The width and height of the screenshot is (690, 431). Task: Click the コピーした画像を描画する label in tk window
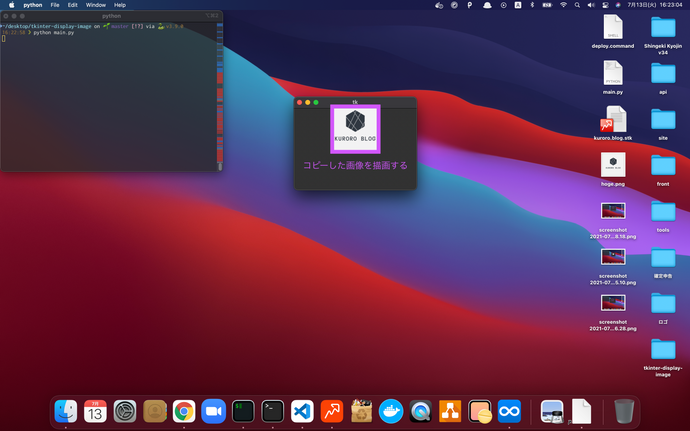355,166
